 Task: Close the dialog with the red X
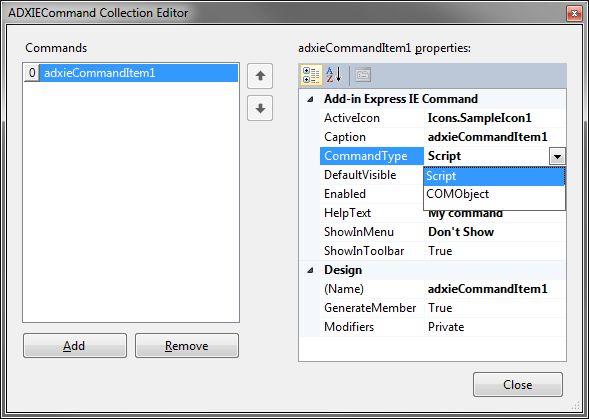click(x=574, y=14)
